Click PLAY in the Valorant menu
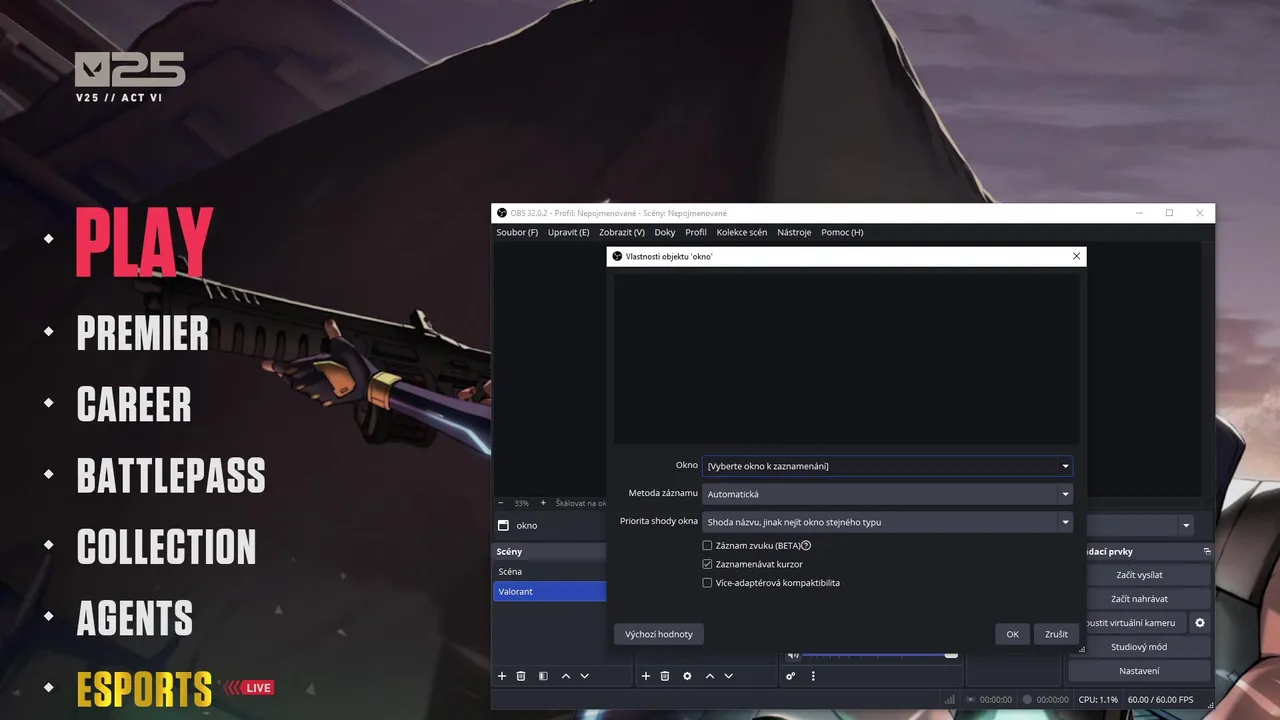The width and height of the screenshot is (1280, 720). pos(144,241)
